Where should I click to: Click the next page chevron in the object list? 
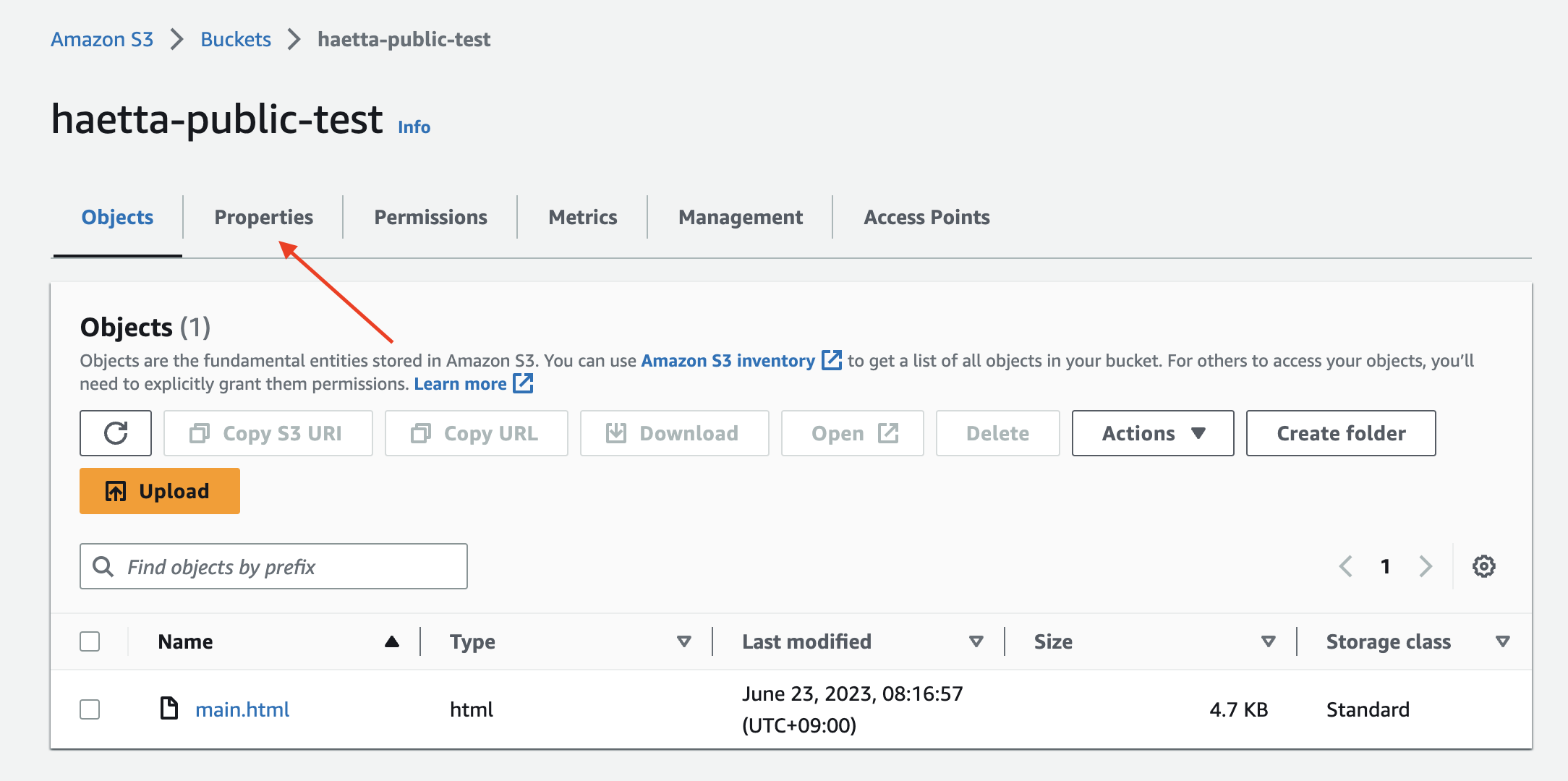(x=1425, y=566)
